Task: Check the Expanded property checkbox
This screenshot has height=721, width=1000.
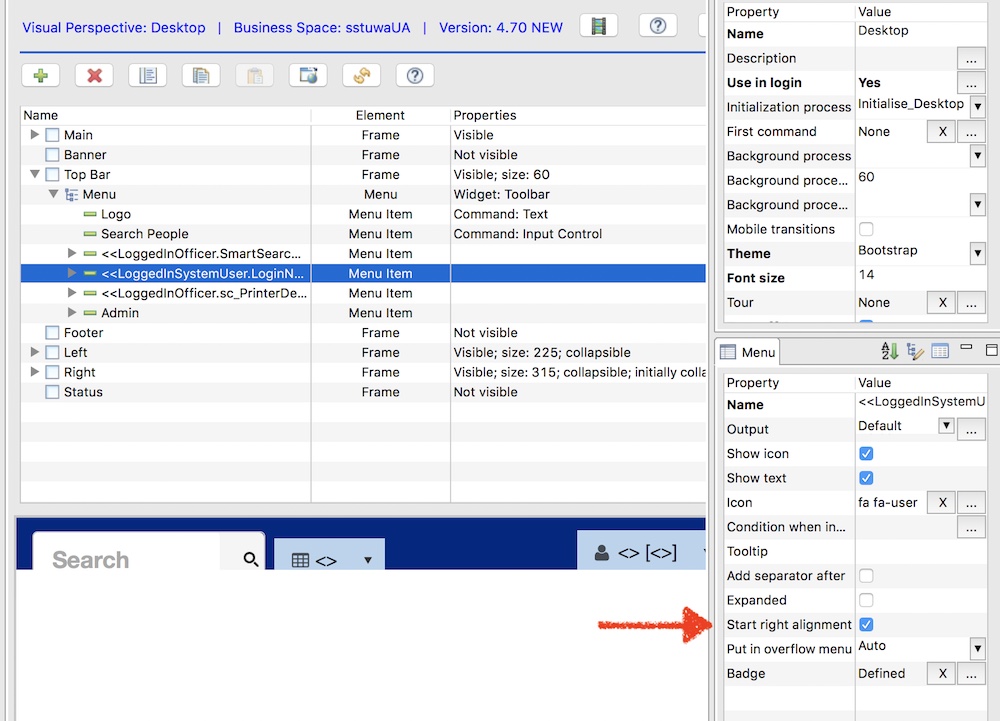Action: tap(866, 600)
